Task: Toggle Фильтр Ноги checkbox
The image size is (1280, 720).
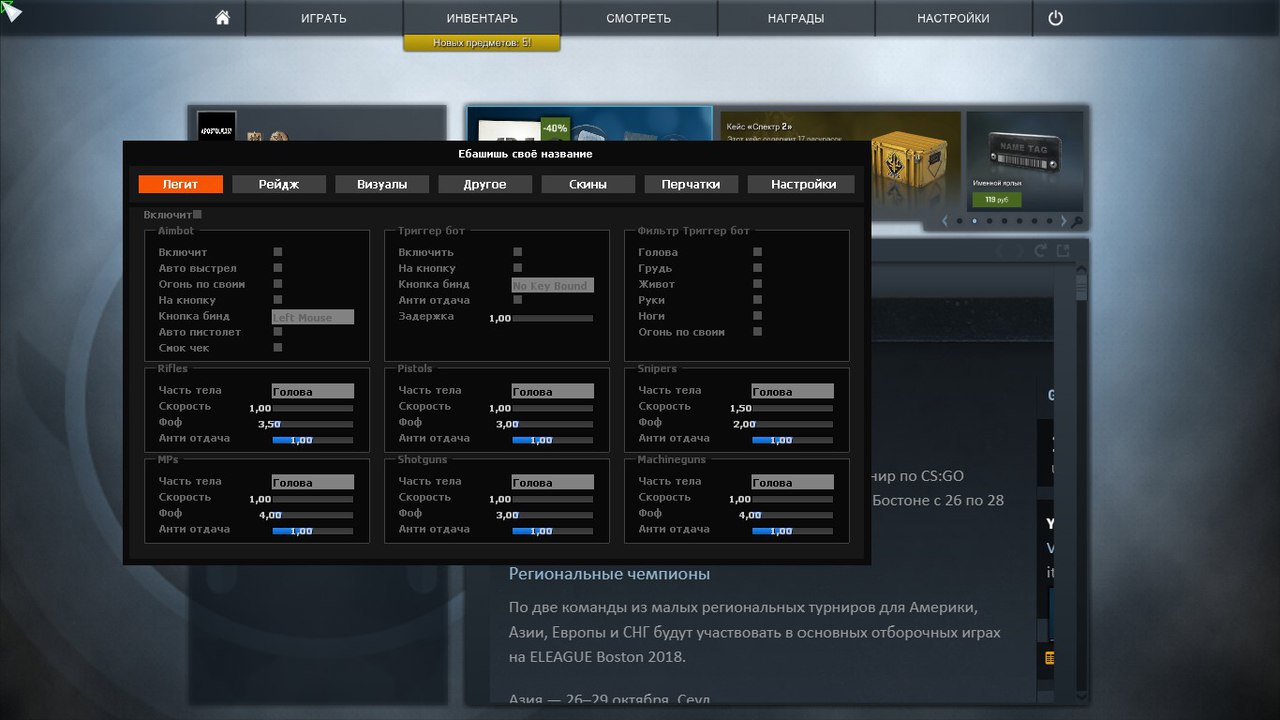Action: click(758, 316)
